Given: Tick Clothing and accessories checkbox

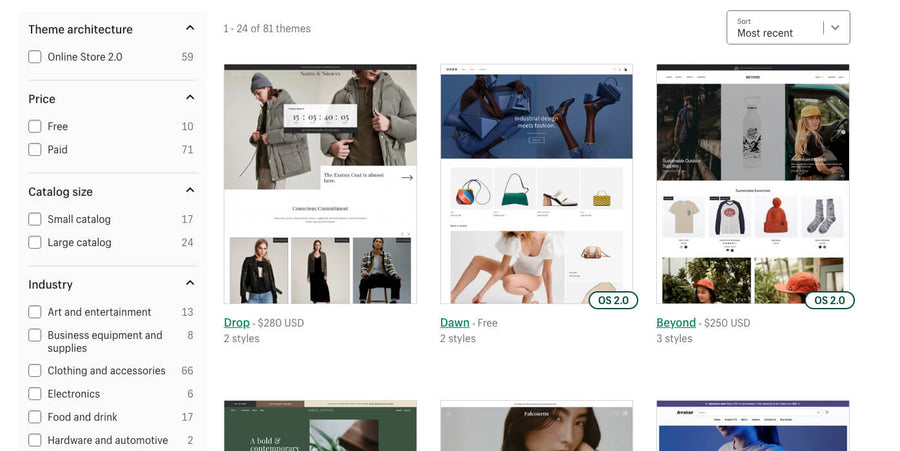Looking at the screenshot, I should (35, 371).
